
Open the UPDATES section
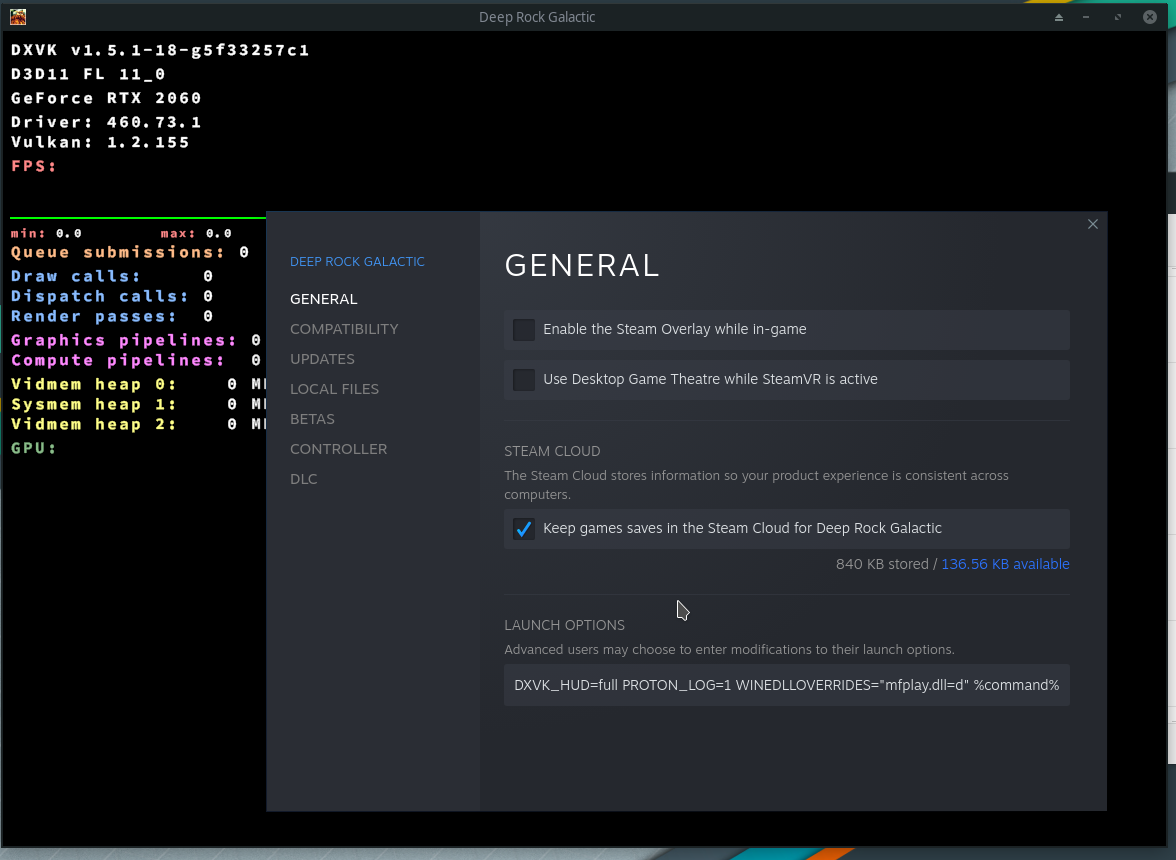pos(322,359)
